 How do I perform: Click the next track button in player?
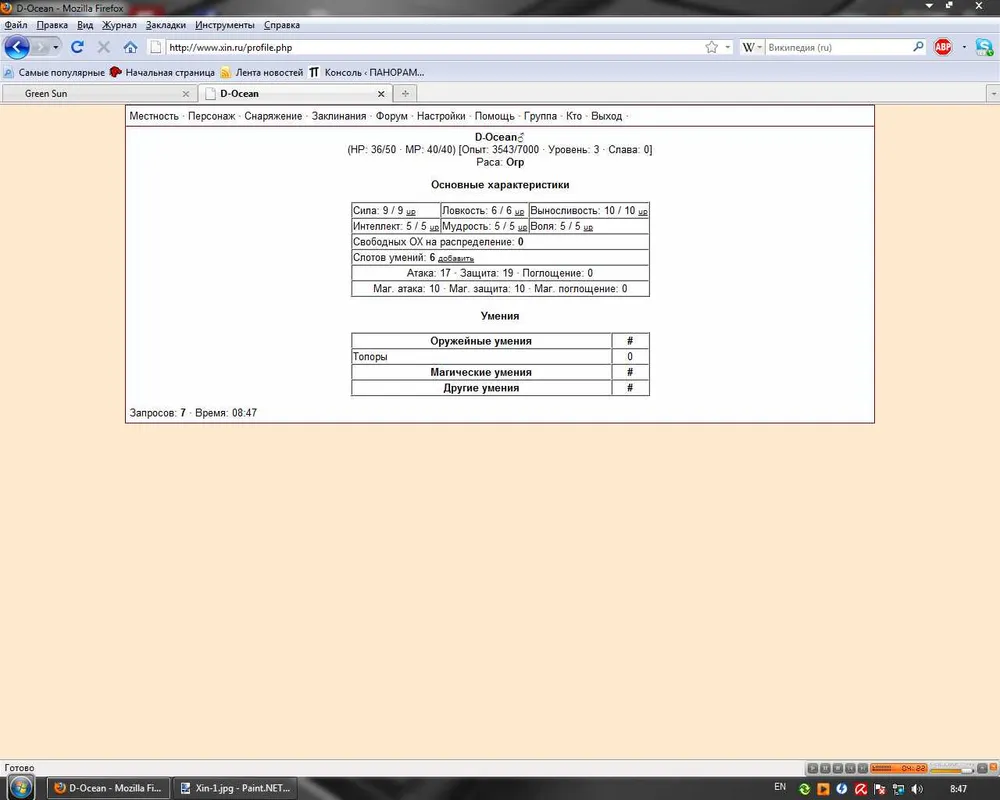click(862, 768)
